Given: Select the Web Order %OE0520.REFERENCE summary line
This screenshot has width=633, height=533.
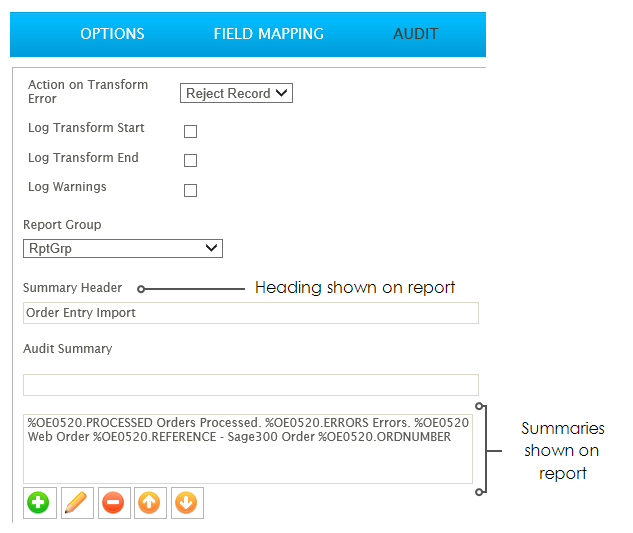Looking at the screenshot, I should pos(239,437).
